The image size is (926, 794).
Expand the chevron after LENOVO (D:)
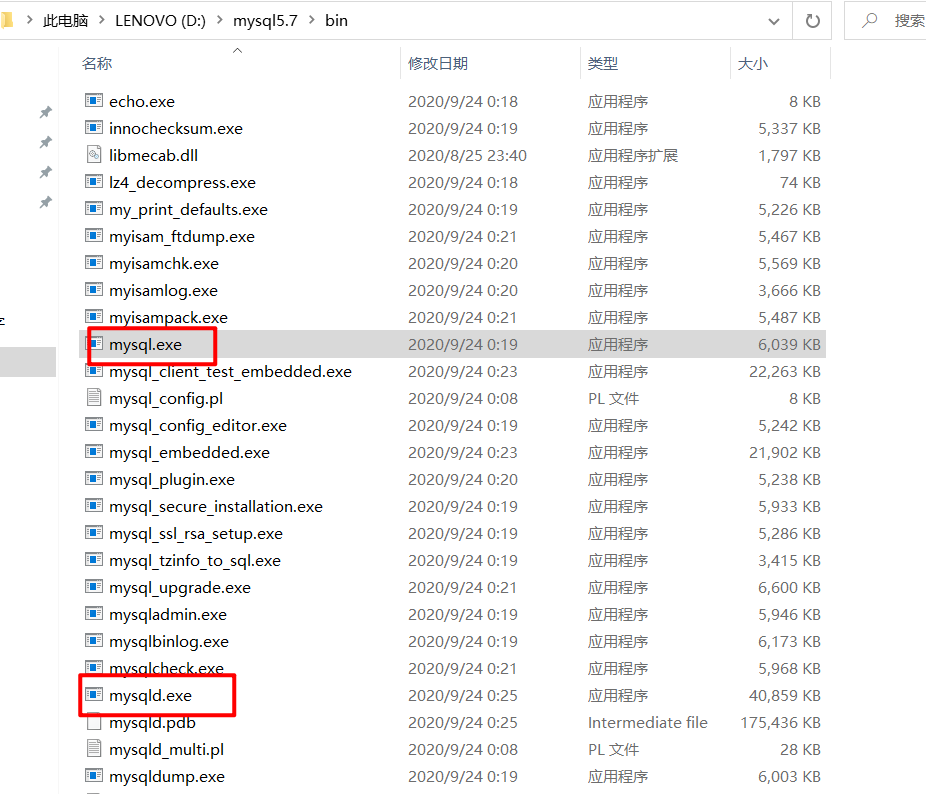click(x=220, y=20)
